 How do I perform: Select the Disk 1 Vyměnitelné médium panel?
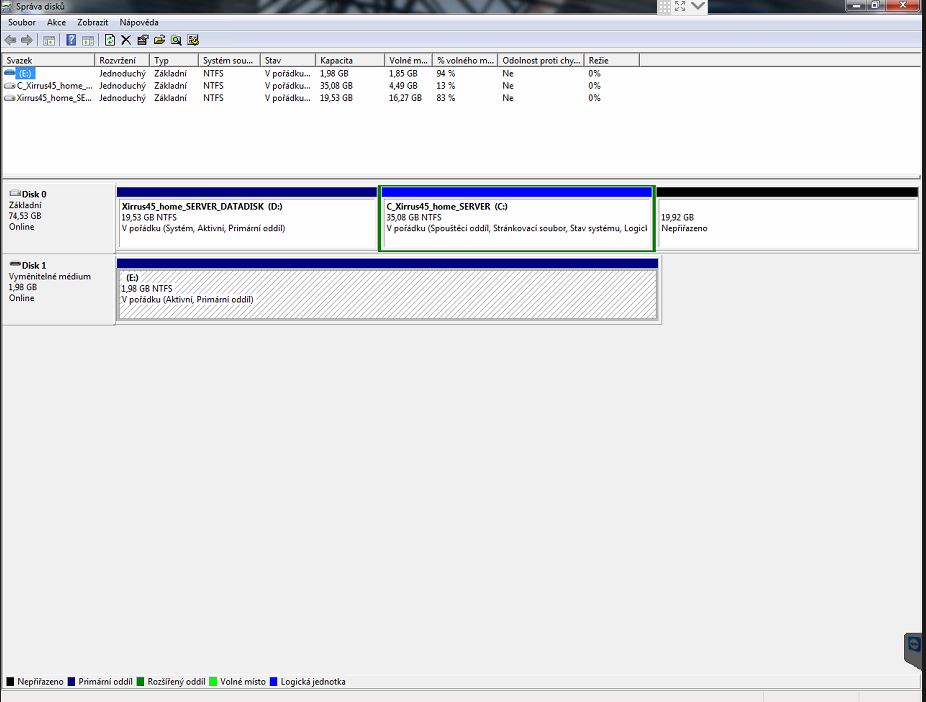(58, 289)
